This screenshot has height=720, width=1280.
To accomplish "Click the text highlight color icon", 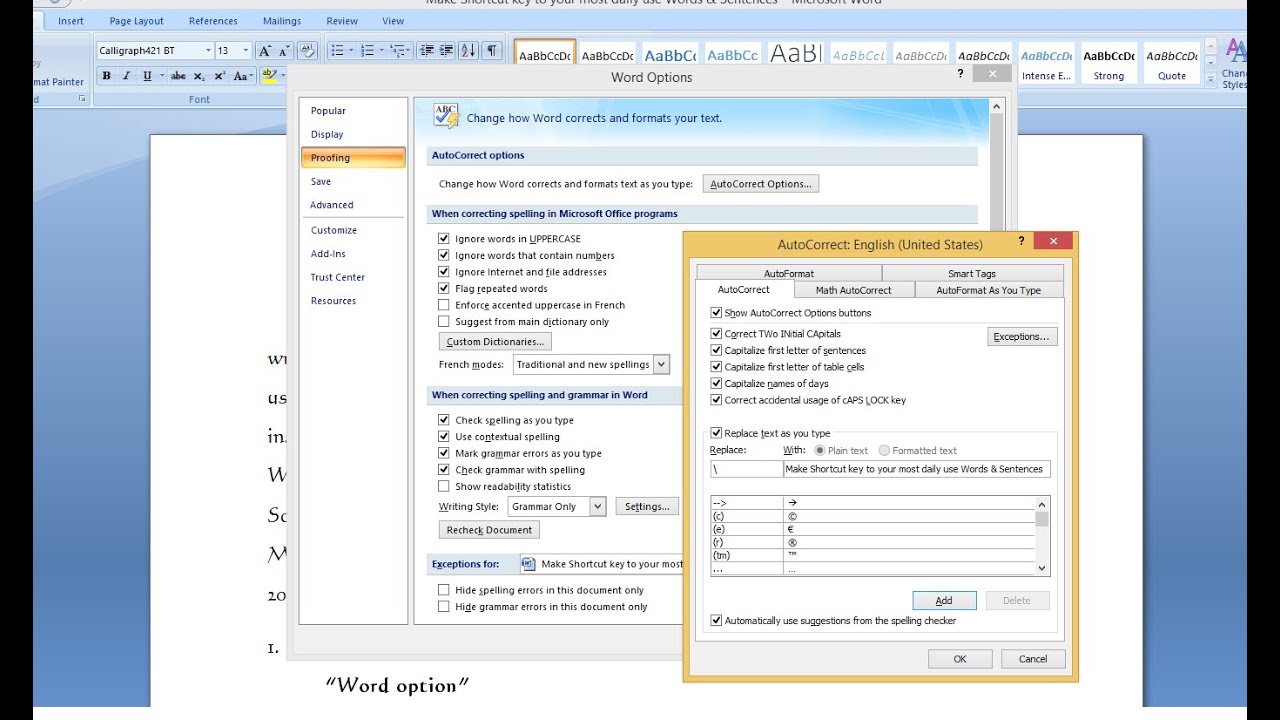I will click(x=268, y=76).
